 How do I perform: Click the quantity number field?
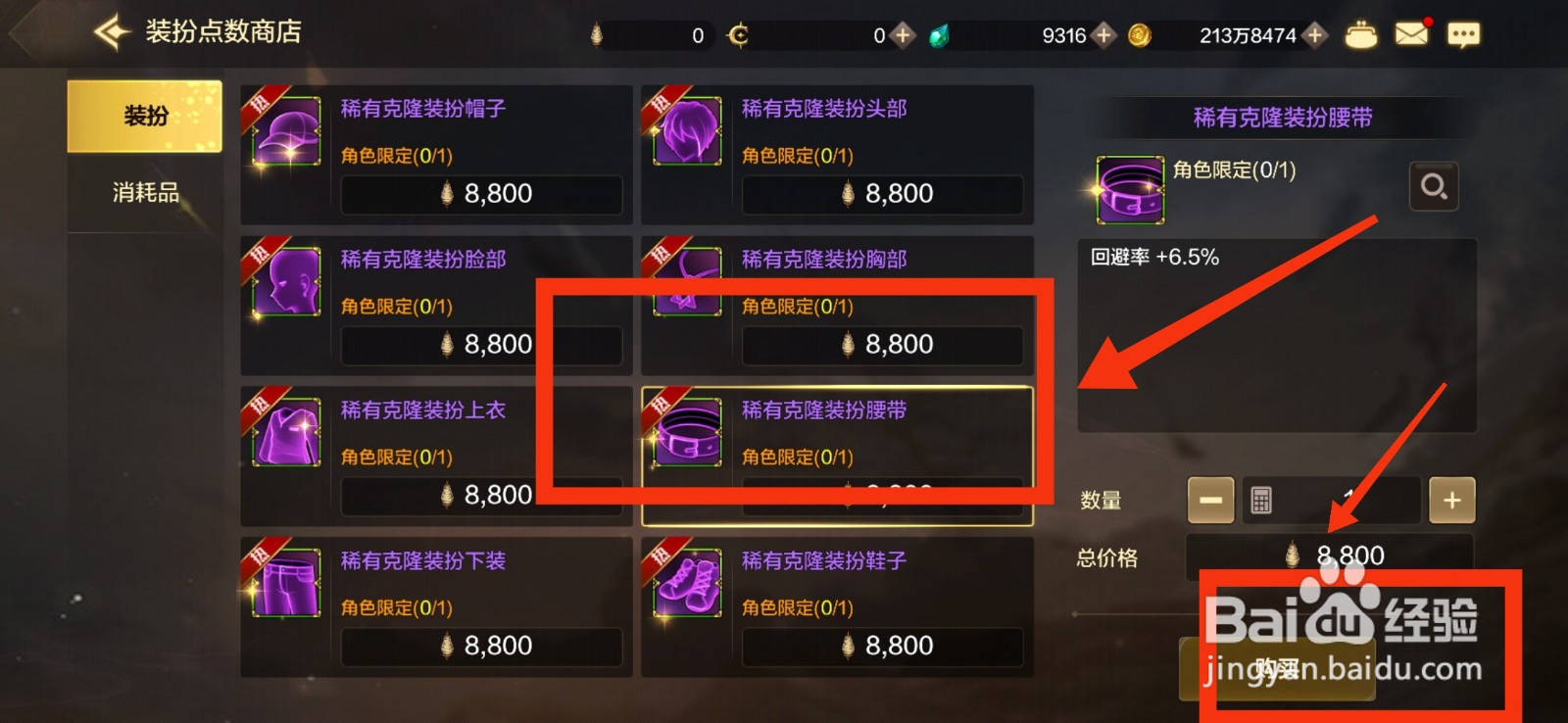pos(1331,501)
